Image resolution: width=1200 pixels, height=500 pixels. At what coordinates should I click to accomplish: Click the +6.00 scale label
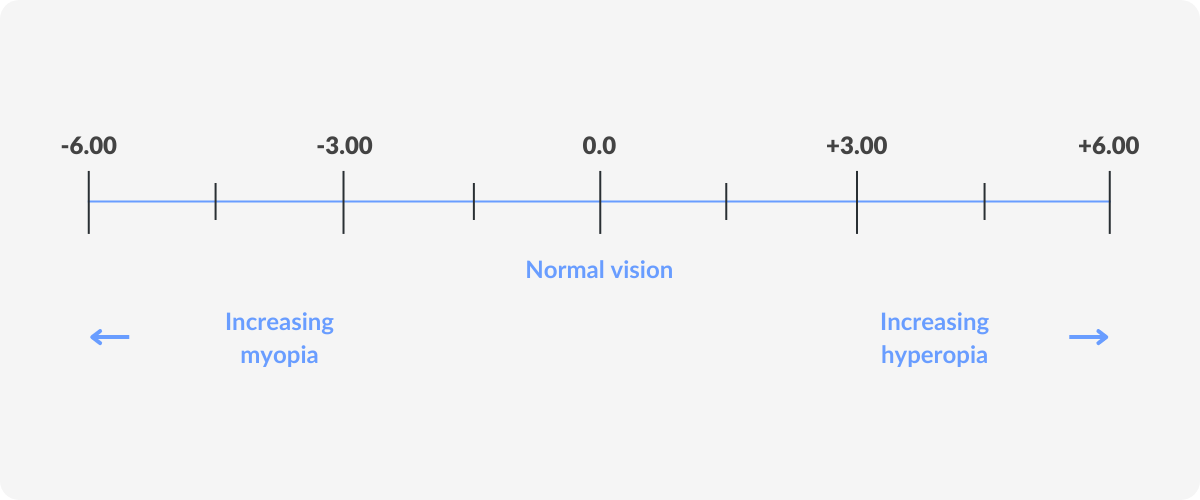pos(1109,146)
